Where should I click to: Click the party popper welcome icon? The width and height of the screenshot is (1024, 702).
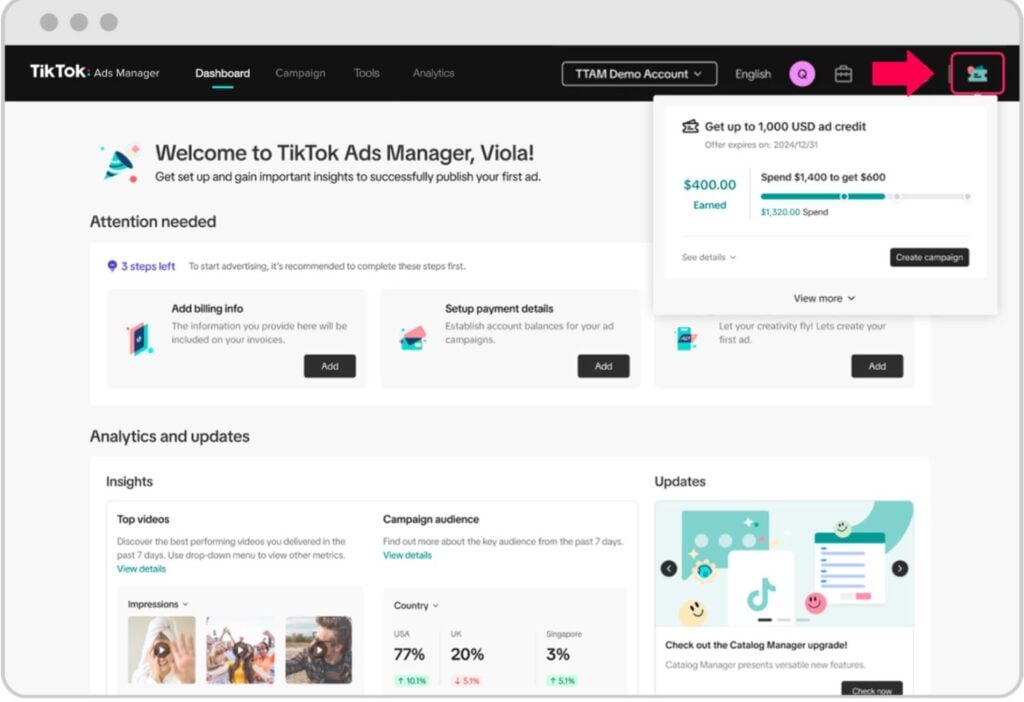click(x=120, y=163)
